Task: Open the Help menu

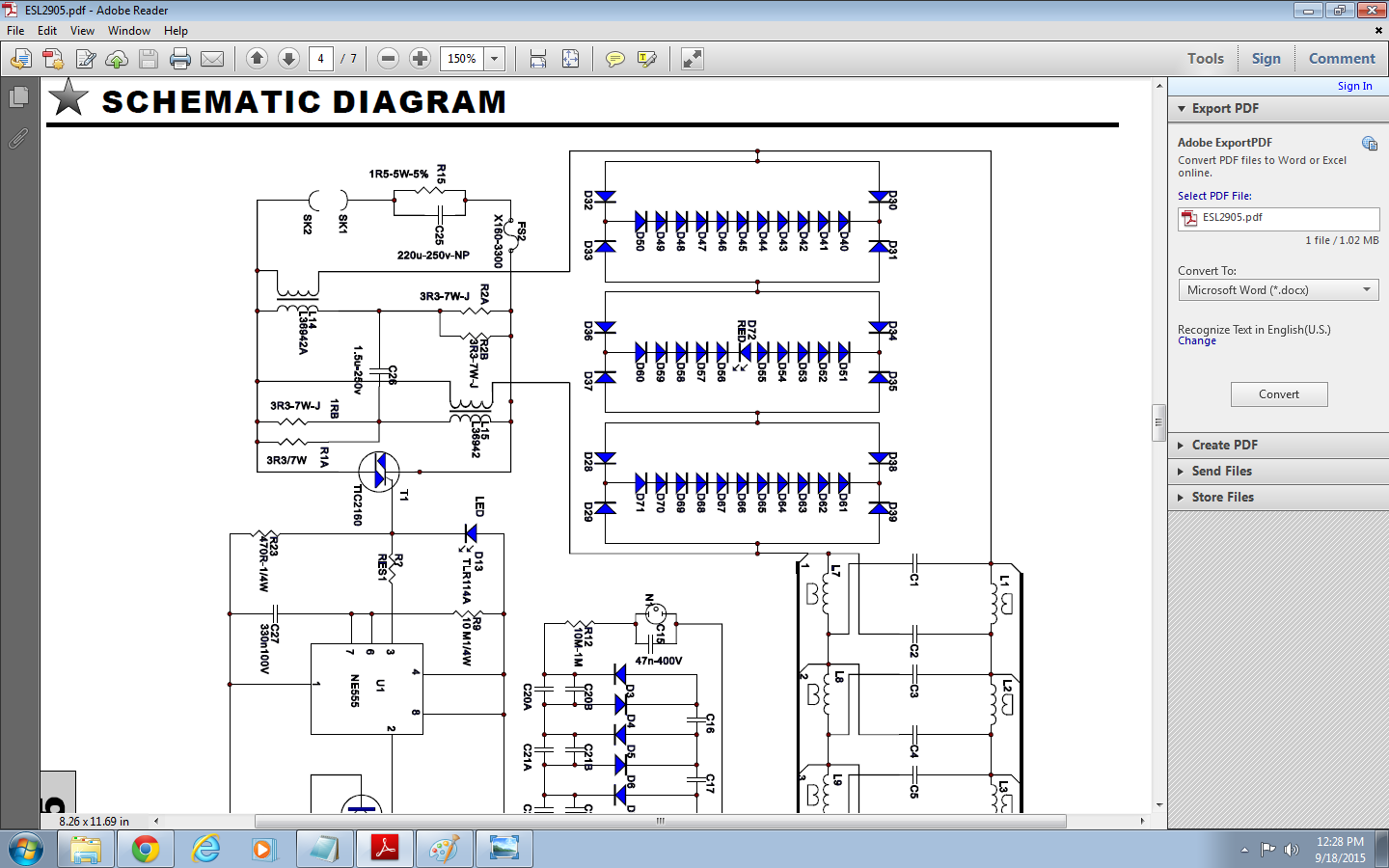Action: (x=176, y=31)
